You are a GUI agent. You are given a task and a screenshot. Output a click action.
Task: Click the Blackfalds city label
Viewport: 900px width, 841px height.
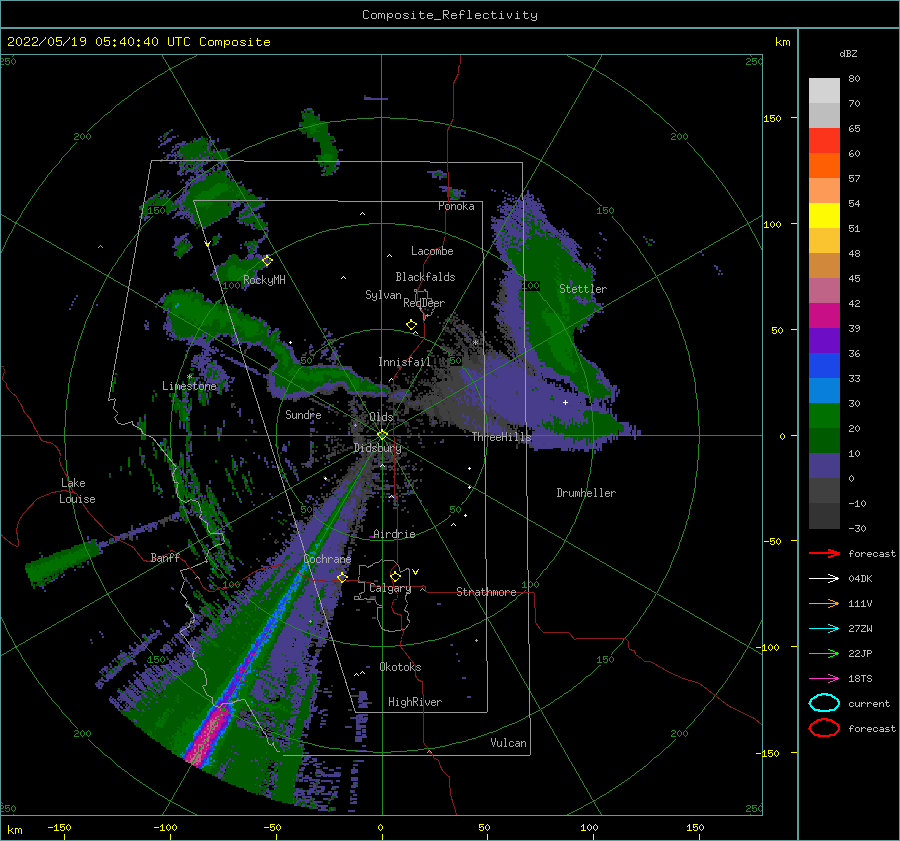(425, 277)
